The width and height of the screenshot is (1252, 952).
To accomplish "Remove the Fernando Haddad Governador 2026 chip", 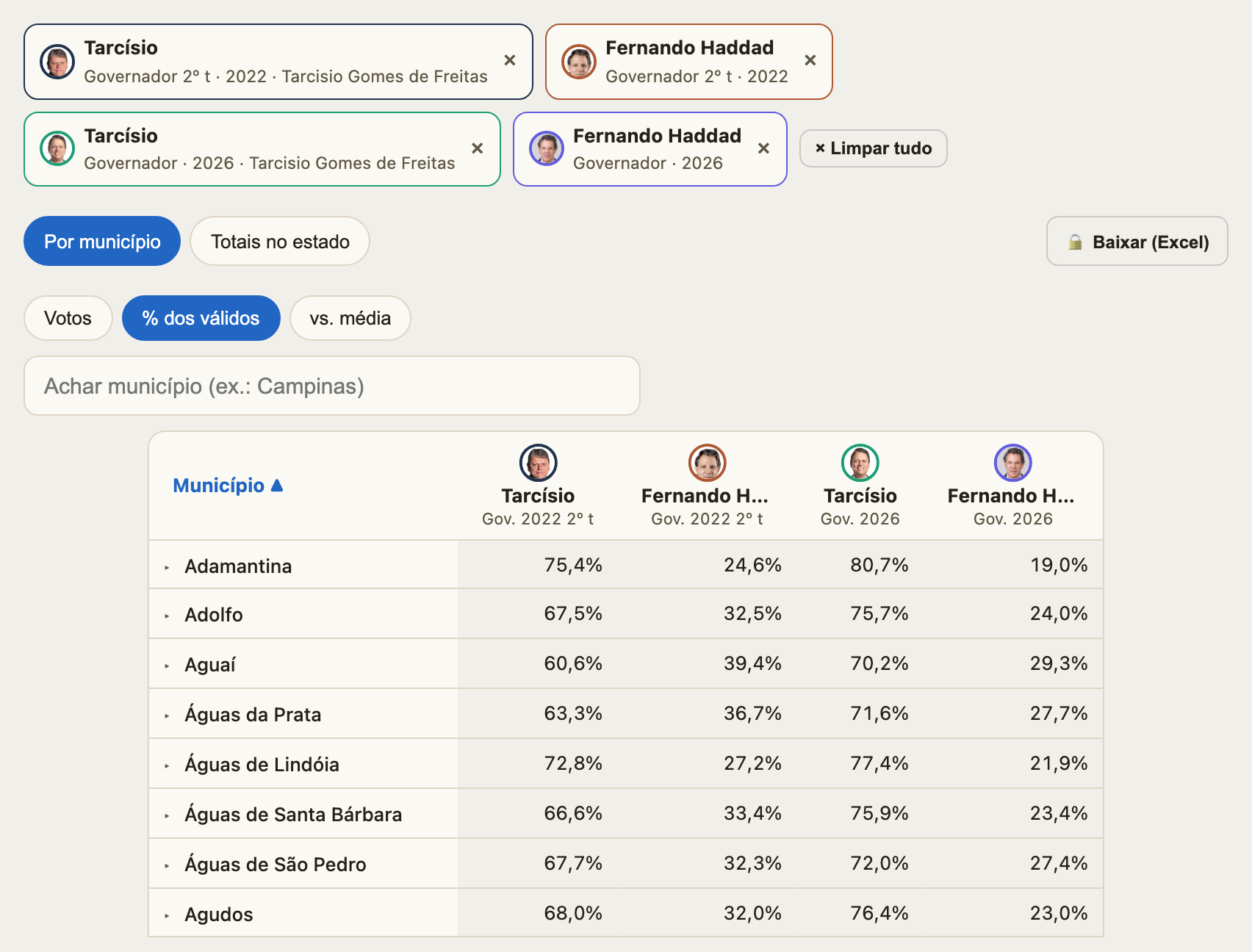I will point(763,148).
